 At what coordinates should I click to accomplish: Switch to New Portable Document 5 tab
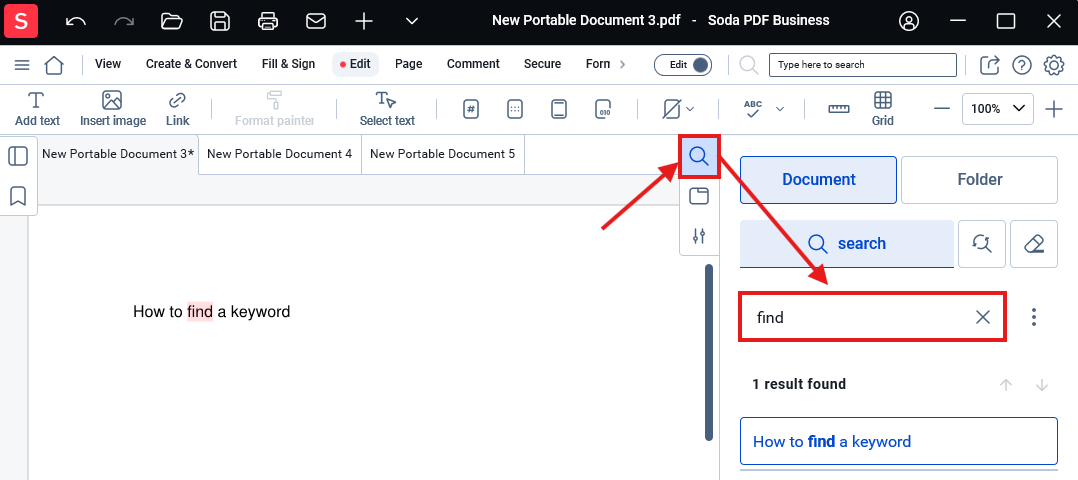pyautogui.click(x=443, y=154)
